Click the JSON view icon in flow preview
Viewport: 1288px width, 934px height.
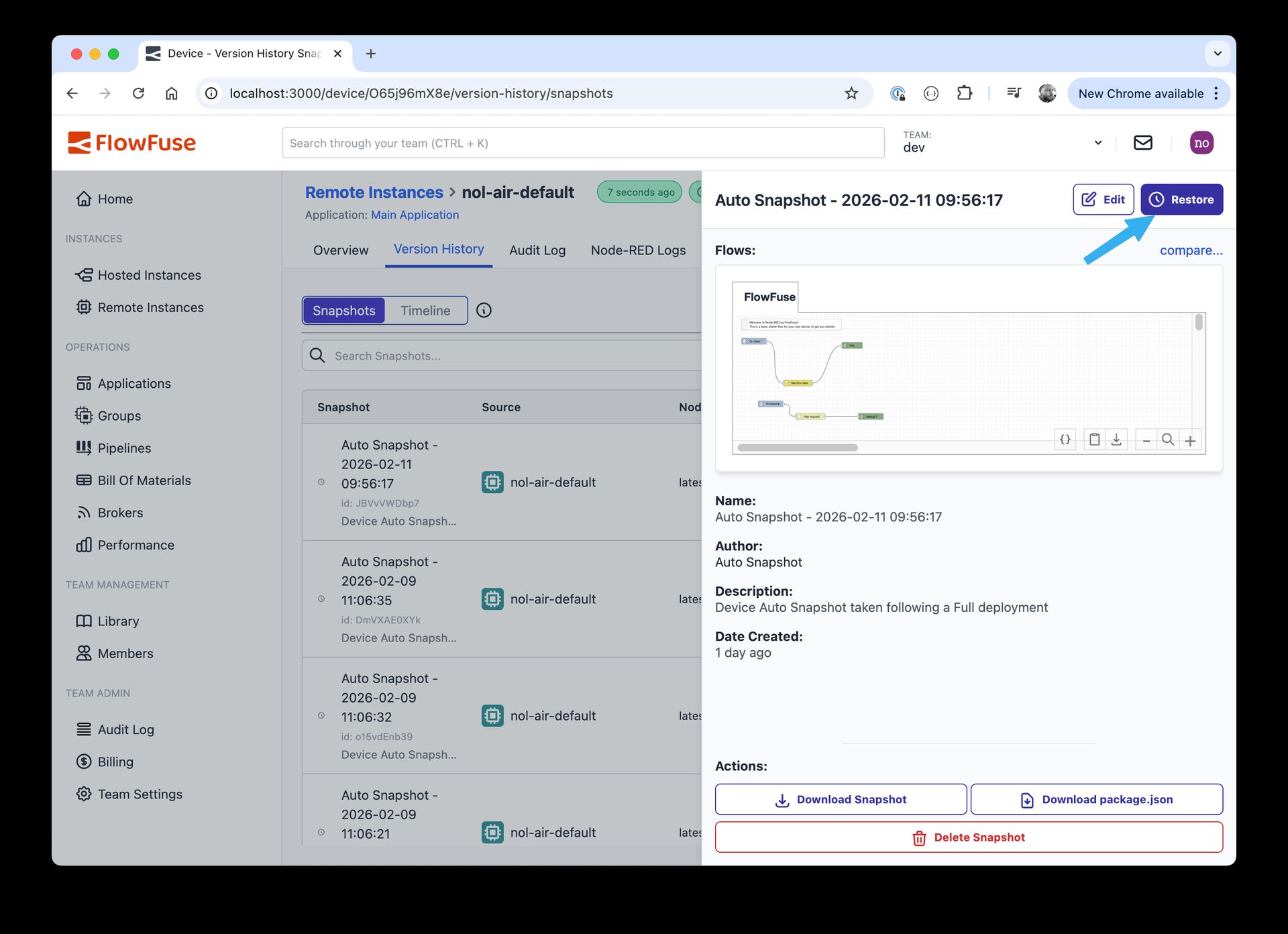[x=1065, y=439]
